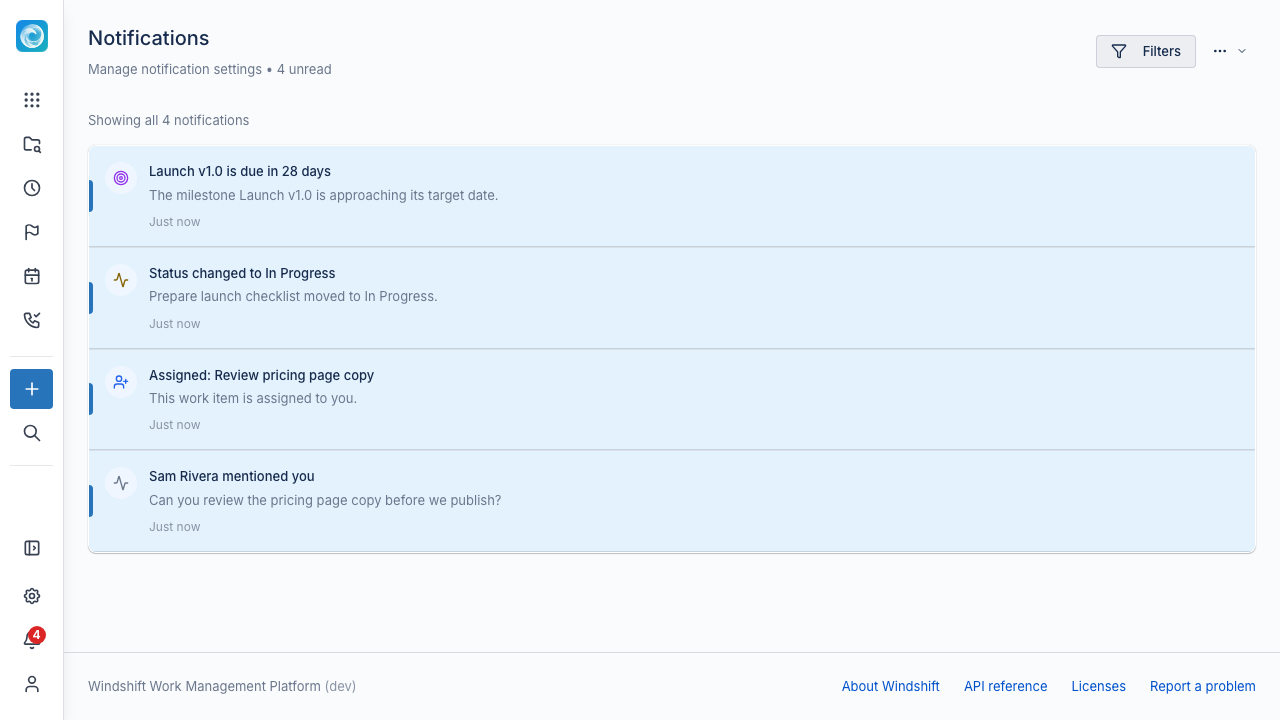The image size is (1280, 720).
Task: Click the user-plus icon on Assigned notification
Action: pyautogui.click(x=121, y=382)
